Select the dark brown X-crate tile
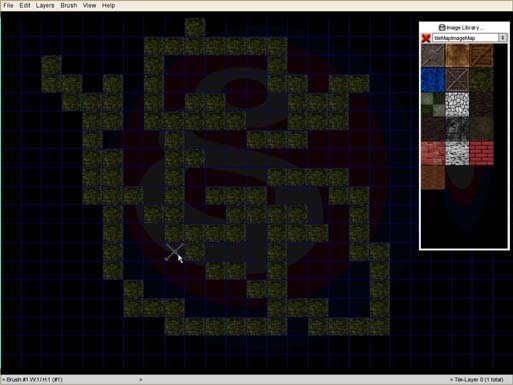The width and height of the screenshot is (513, 385). click(457, 80)
